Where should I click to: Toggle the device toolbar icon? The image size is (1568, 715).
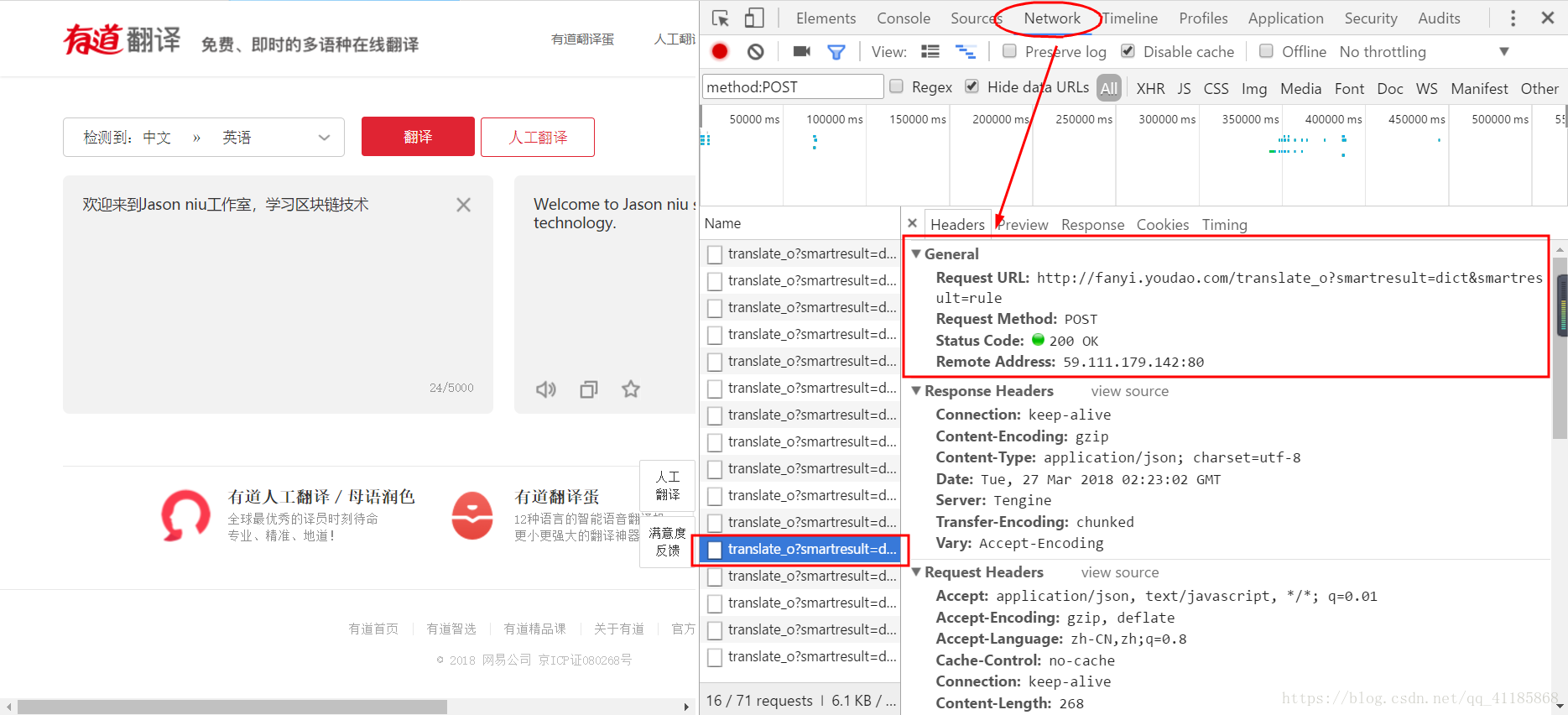[754, 18]
